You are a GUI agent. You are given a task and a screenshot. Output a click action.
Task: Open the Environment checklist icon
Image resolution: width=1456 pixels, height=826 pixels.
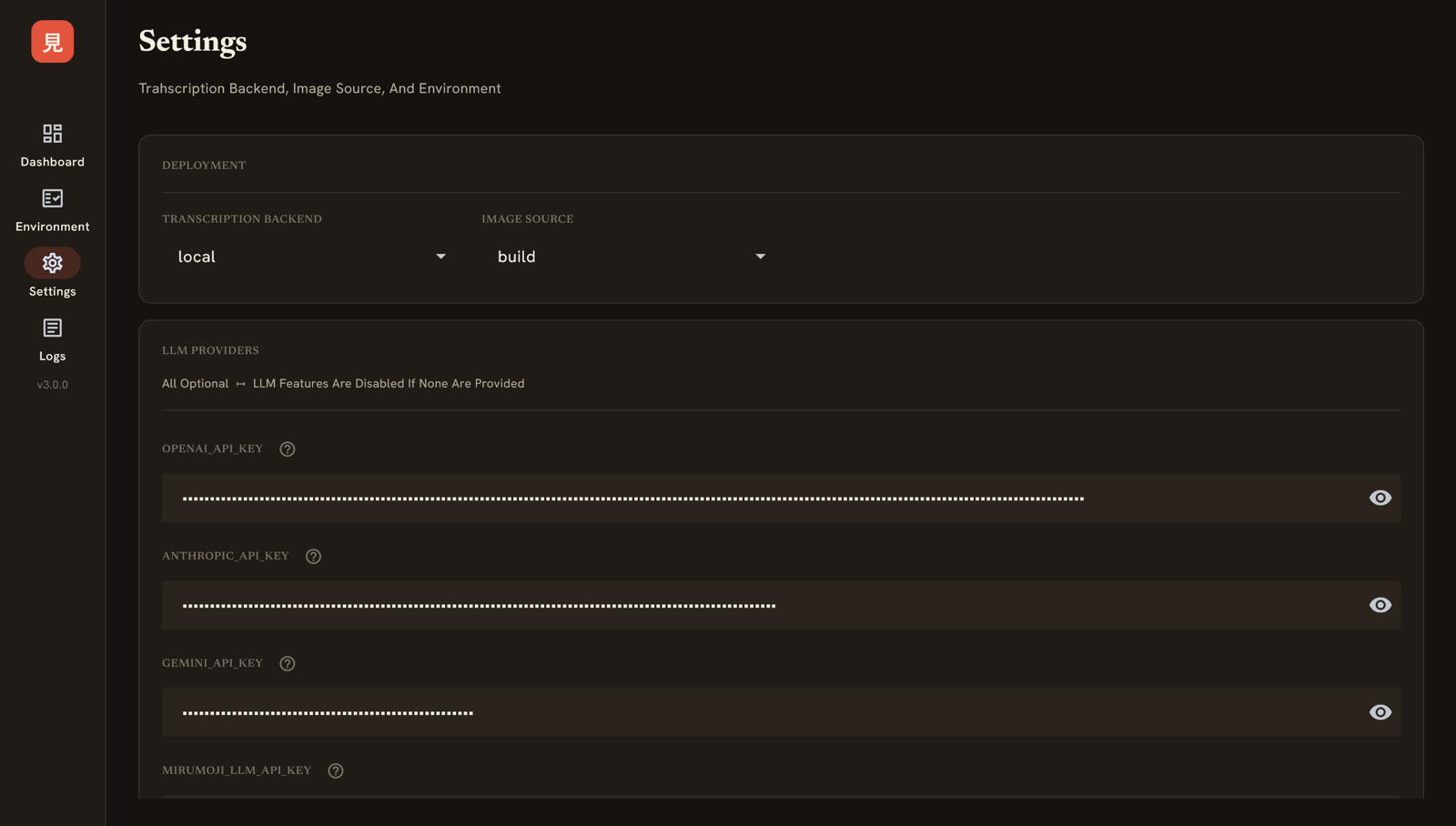(53, 198)
